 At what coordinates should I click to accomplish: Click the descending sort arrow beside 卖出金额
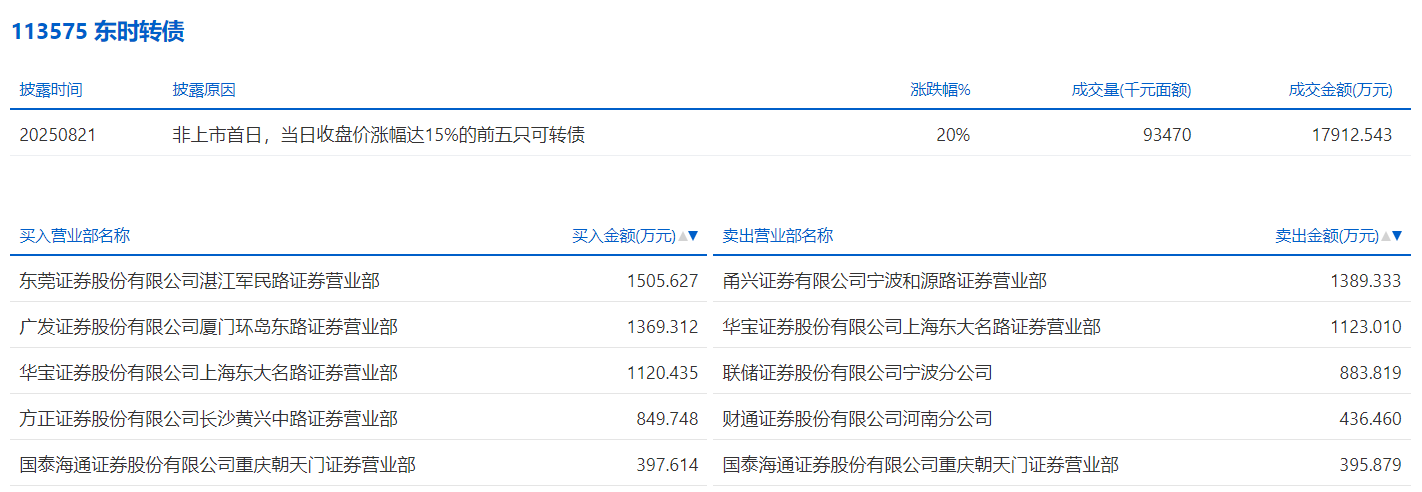1397,237
